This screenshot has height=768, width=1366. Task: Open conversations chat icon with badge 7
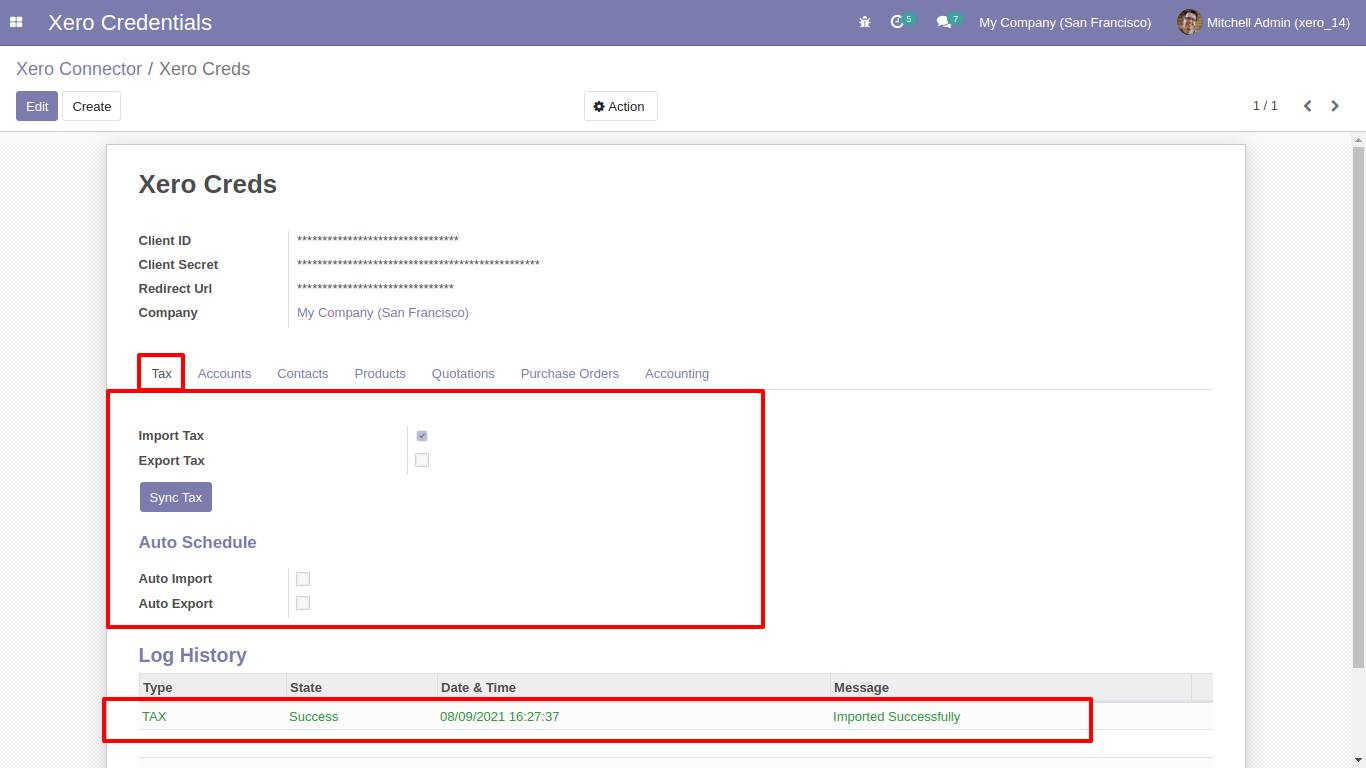949,21
